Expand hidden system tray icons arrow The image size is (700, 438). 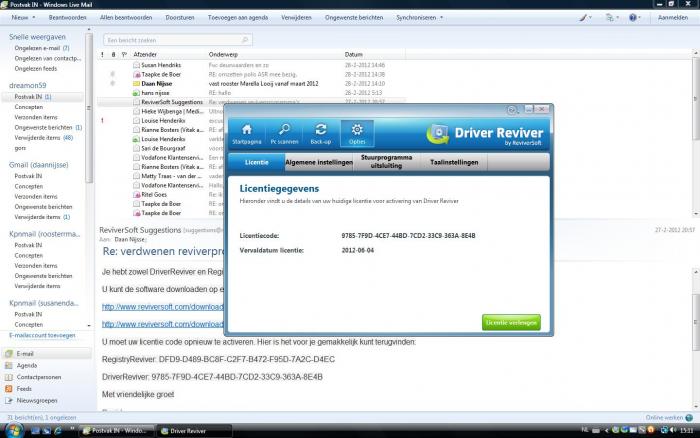click(606, 430)
